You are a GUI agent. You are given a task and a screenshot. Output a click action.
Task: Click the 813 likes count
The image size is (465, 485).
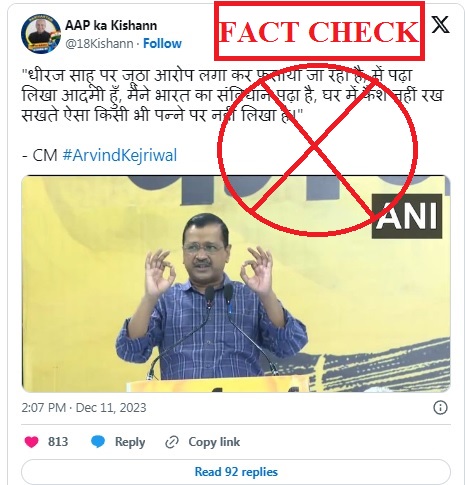58,442
